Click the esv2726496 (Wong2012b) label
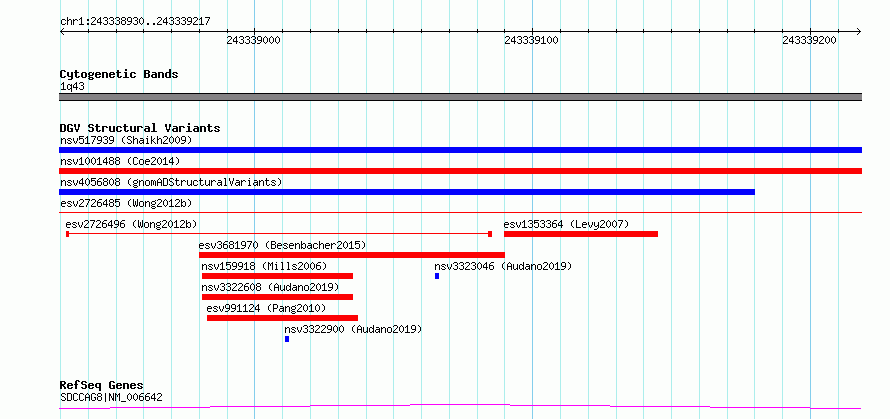The width and height of the screenshot is (890, 419). click(x=131, y=224)
